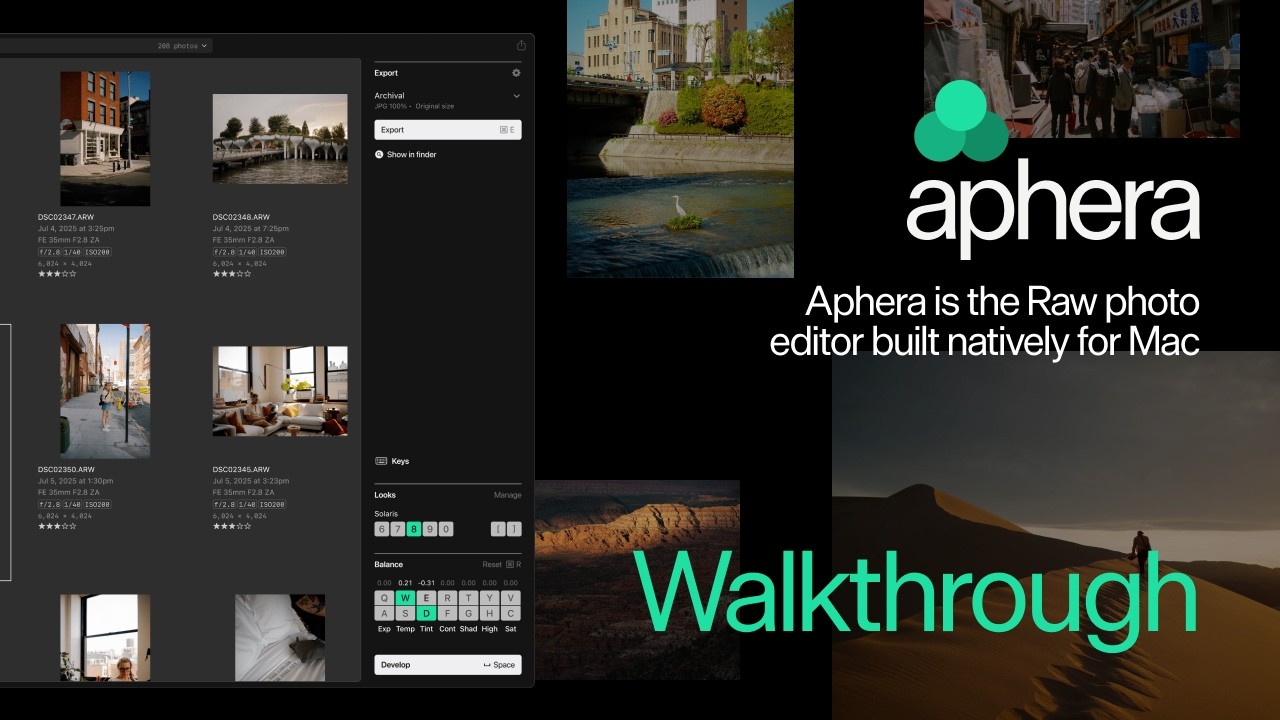Click the date Jul 5, 2025 at 1:30pm
1280x720 pixels.
[x=76, y=481]
